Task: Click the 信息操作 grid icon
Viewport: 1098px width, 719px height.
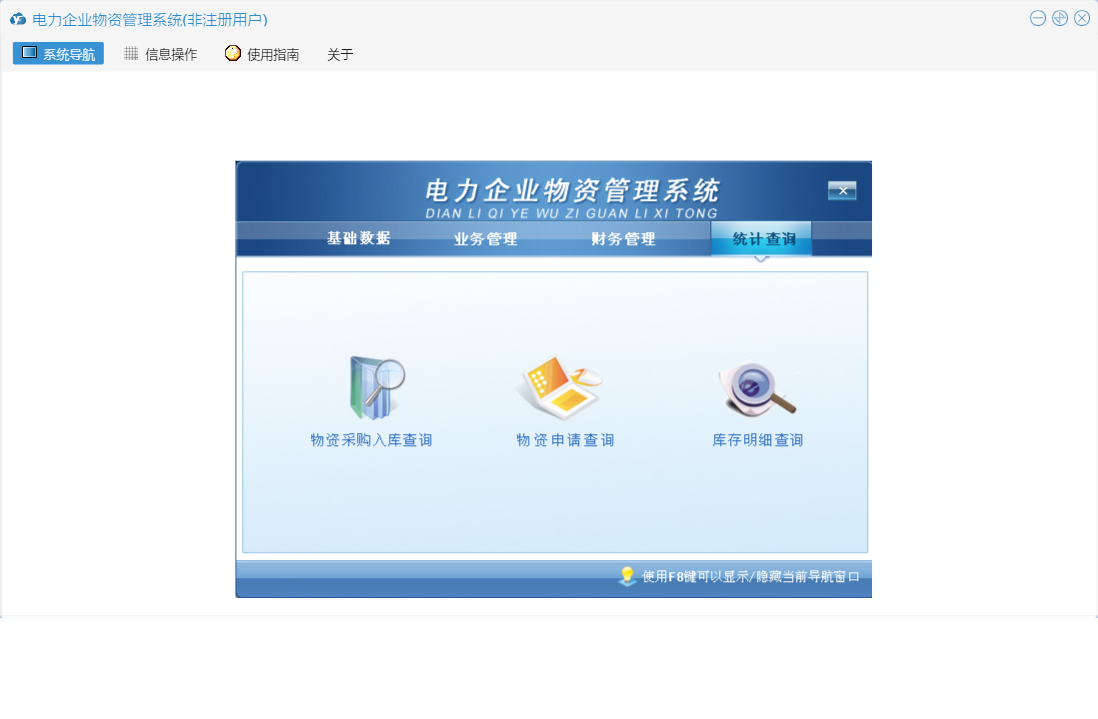Action: [x=131, y=53]
